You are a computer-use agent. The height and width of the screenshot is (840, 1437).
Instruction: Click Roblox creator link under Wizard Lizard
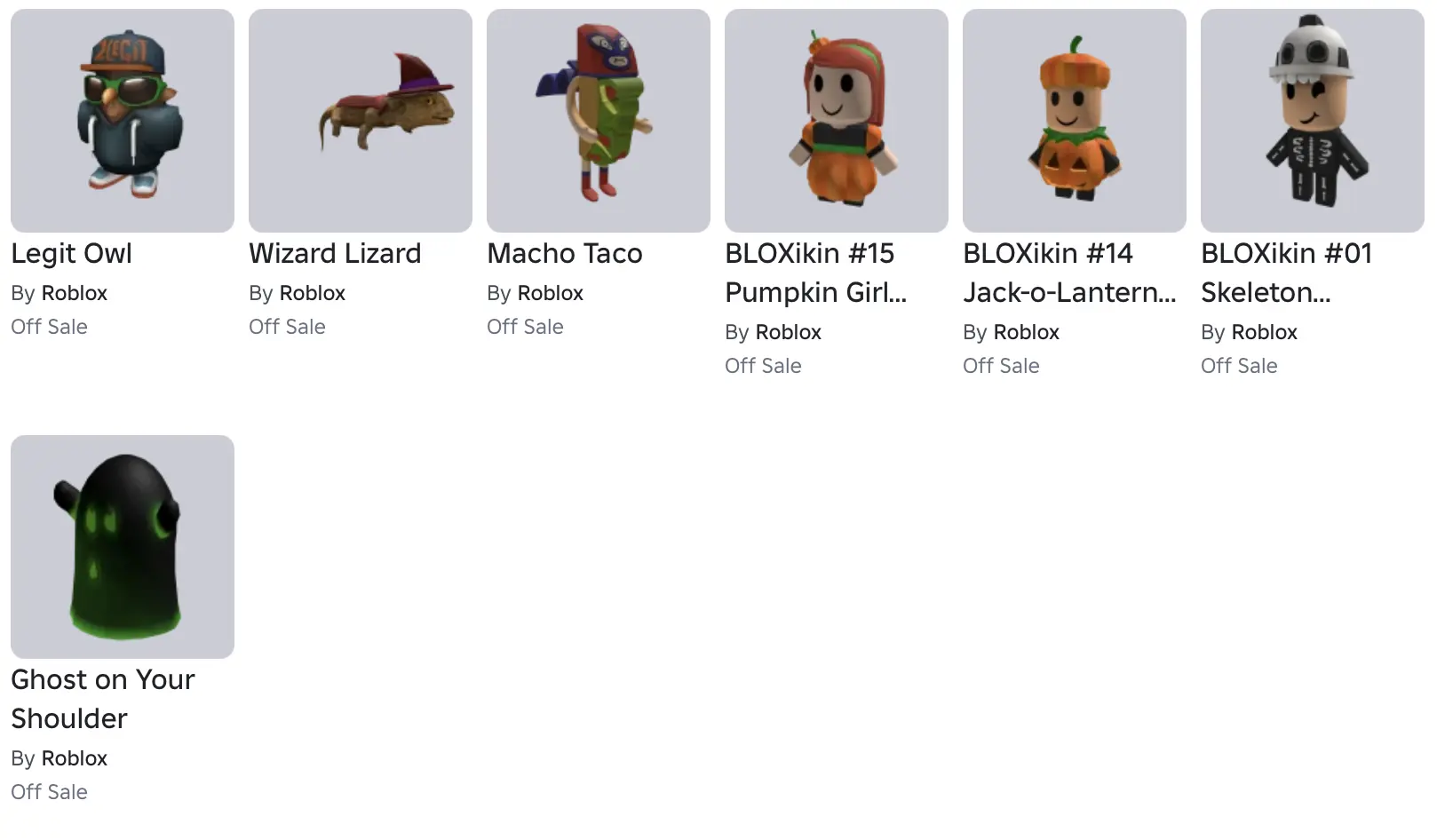tap(313, 293)
